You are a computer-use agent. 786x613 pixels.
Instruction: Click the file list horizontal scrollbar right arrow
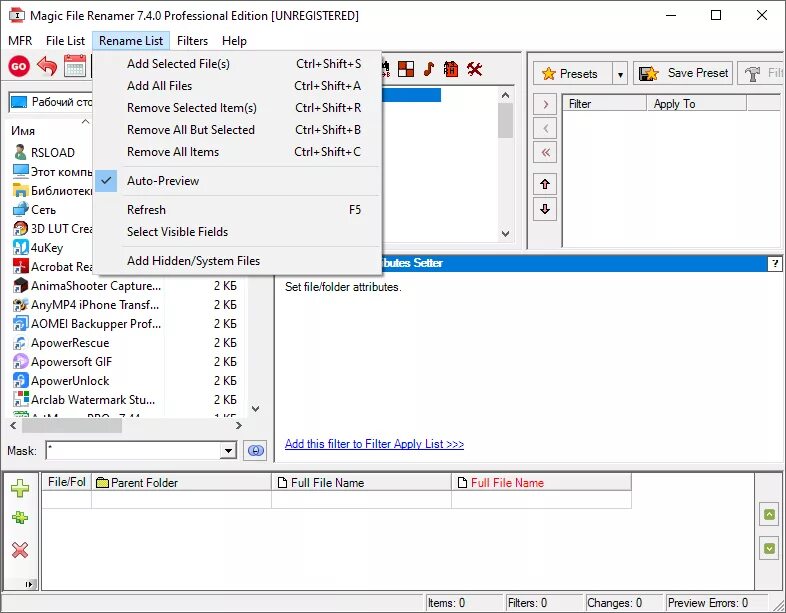tap(239, 426)
